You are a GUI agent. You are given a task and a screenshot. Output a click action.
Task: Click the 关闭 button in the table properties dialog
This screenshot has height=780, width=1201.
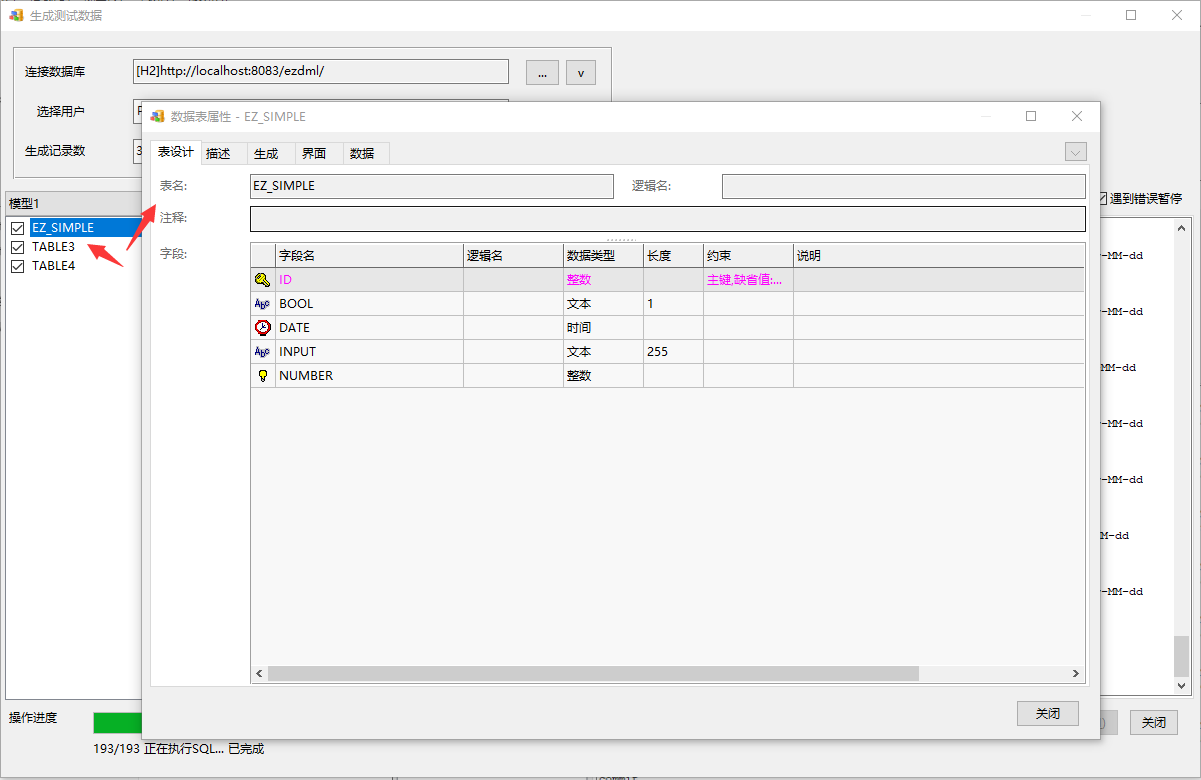coord(1048,714)
